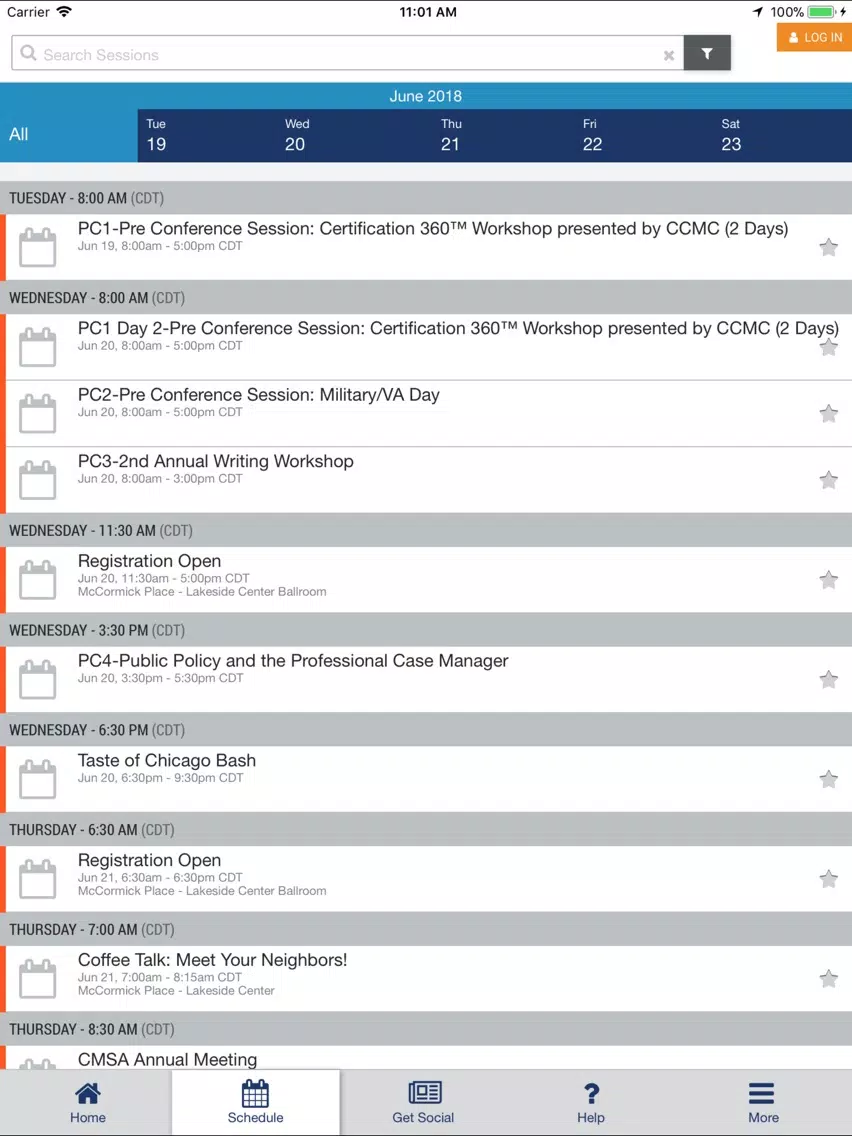Open PC2-Pre Conference Session: Military/VA Day
Screen dimensions: 852x1136
coord(259,395)
